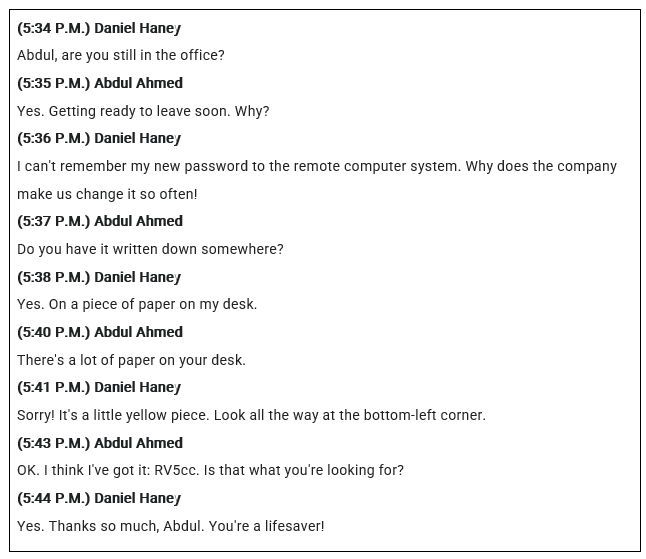Click the 5:36 P.M. Daniel Haney header
646x559 pixels.
tap(98, 138)
